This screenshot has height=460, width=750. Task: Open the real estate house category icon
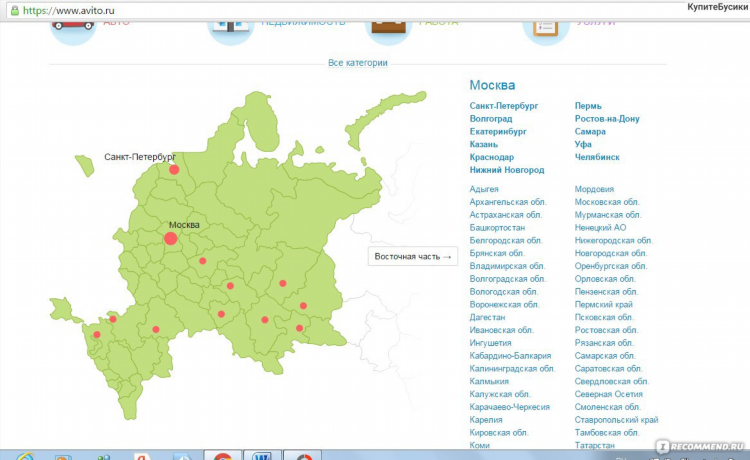pyautogui.click(x=231, y=32)
